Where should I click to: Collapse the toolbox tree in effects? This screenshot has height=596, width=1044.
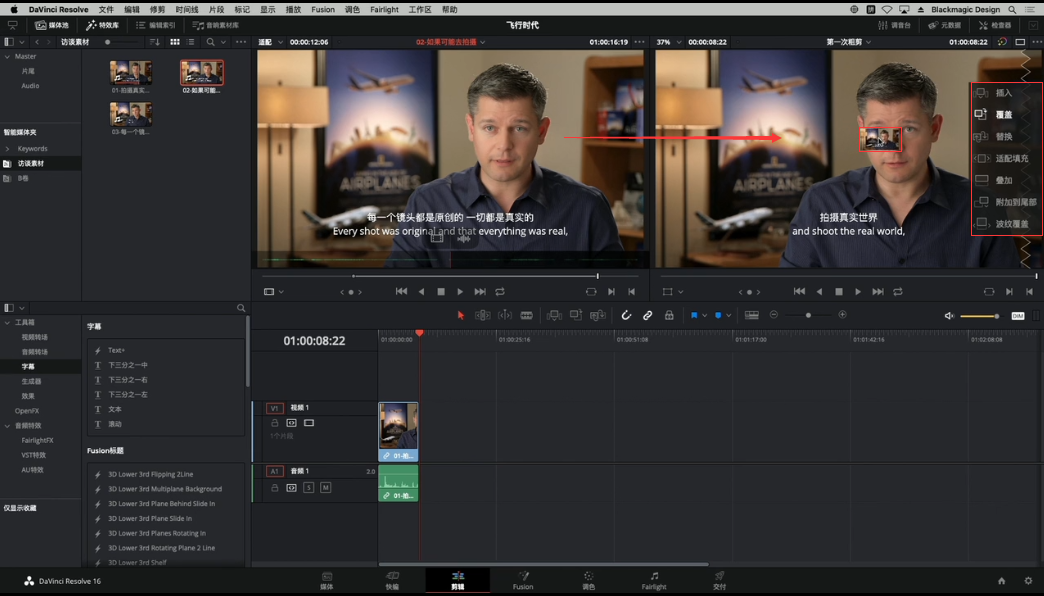[7, 322]
